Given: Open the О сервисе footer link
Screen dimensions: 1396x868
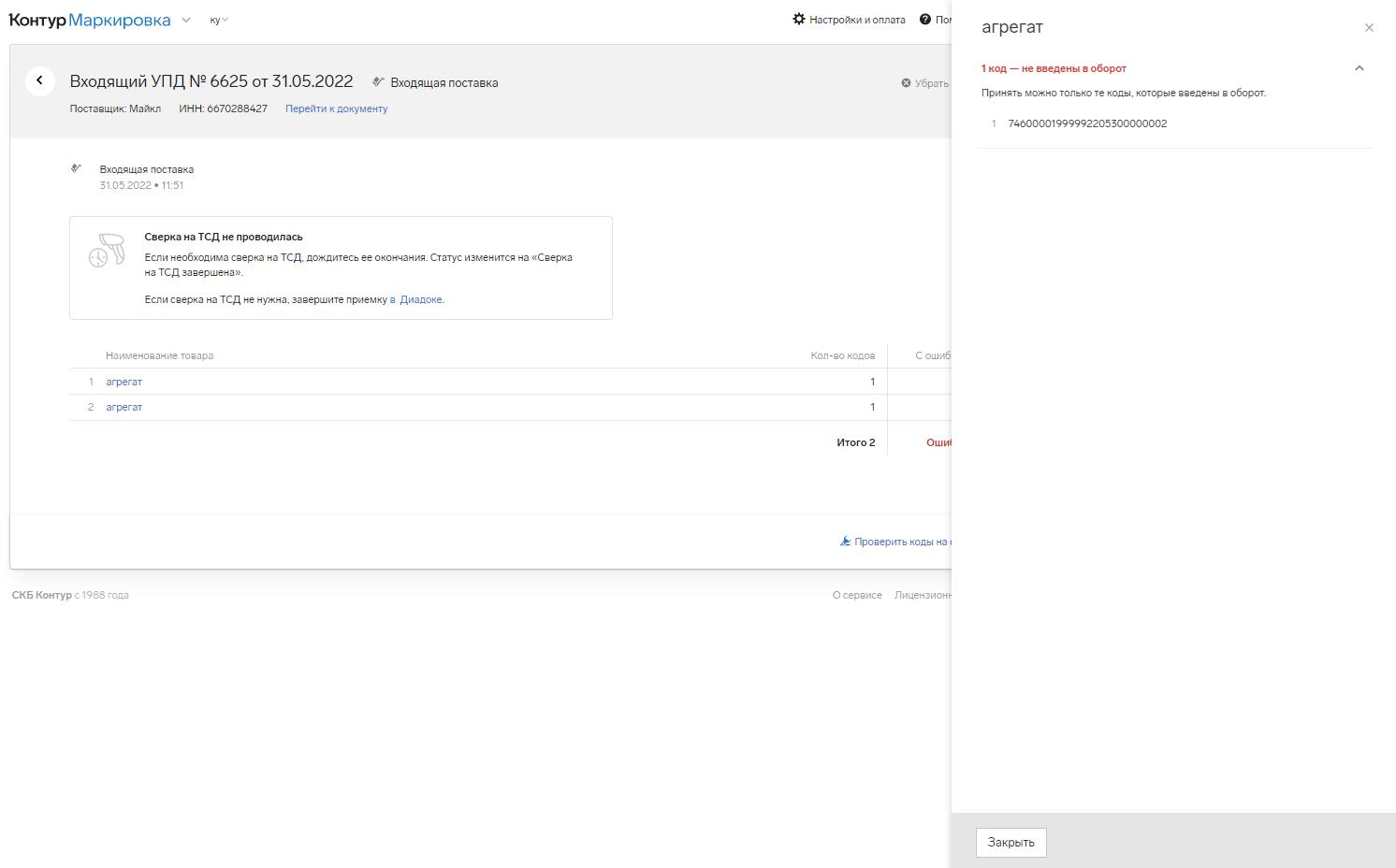Looking at the screenshot, I should coord(856,595).
